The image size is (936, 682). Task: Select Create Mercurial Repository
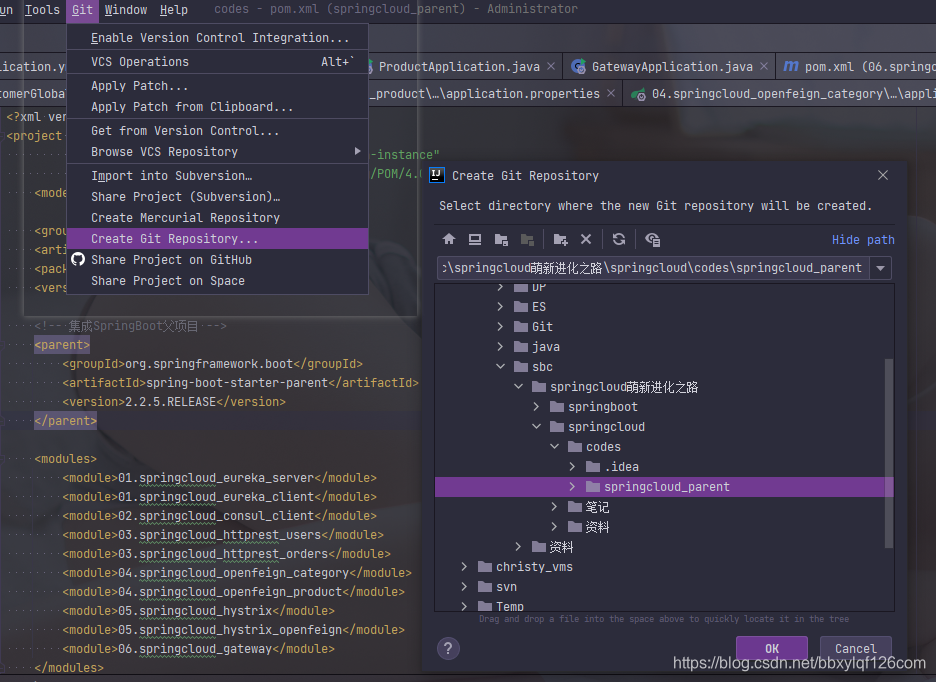[217, 217]
